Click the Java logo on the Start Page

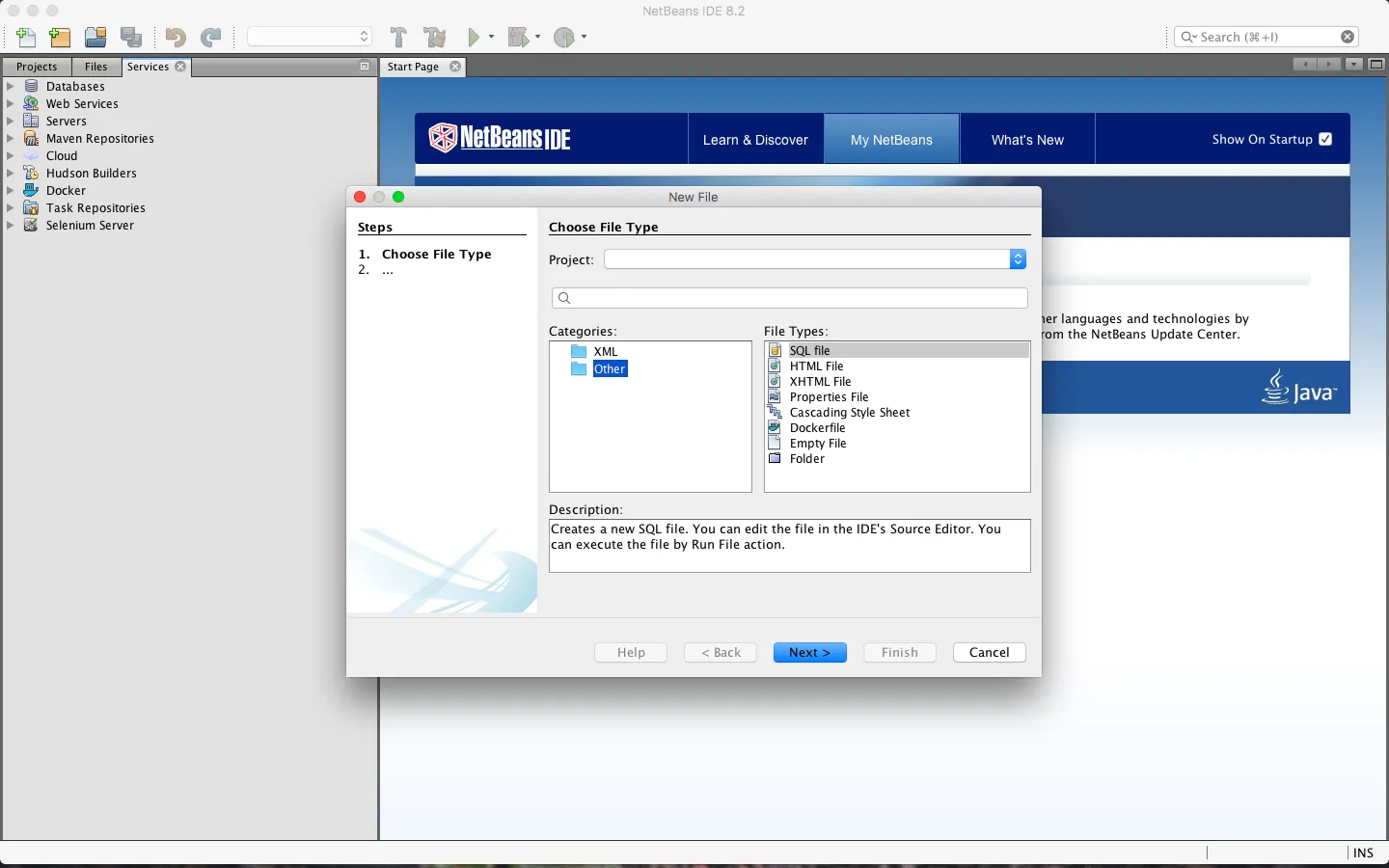point(1299,387)
